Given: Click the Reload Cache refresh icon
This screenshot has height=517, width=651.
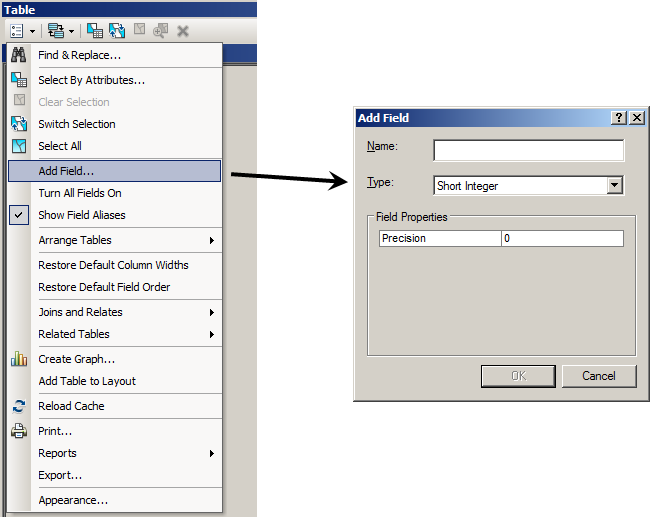Looking at the screenshot, I should click(19, 406).
